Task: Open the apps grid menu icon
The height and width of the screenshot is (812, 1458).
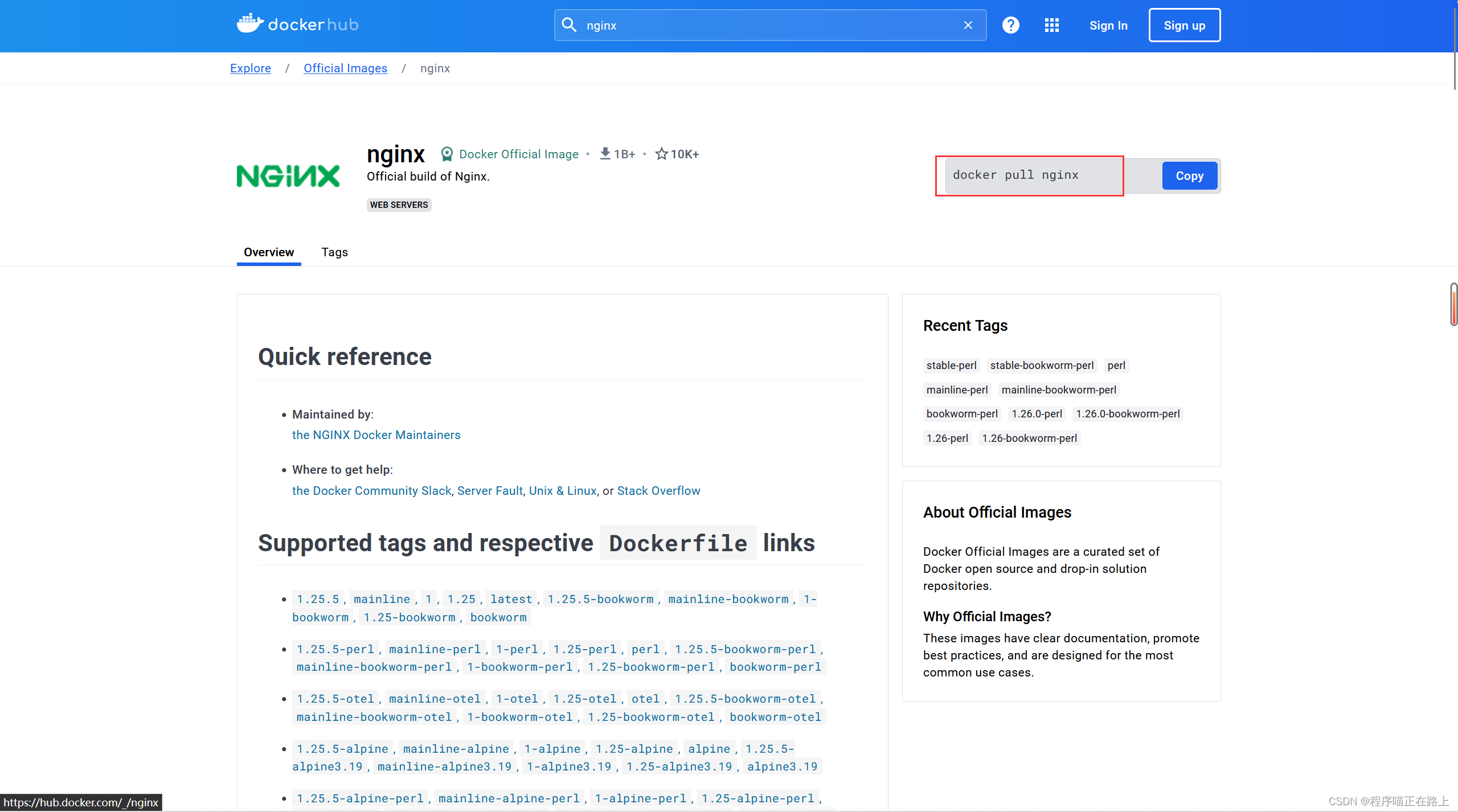Action: coord(1052,25)
